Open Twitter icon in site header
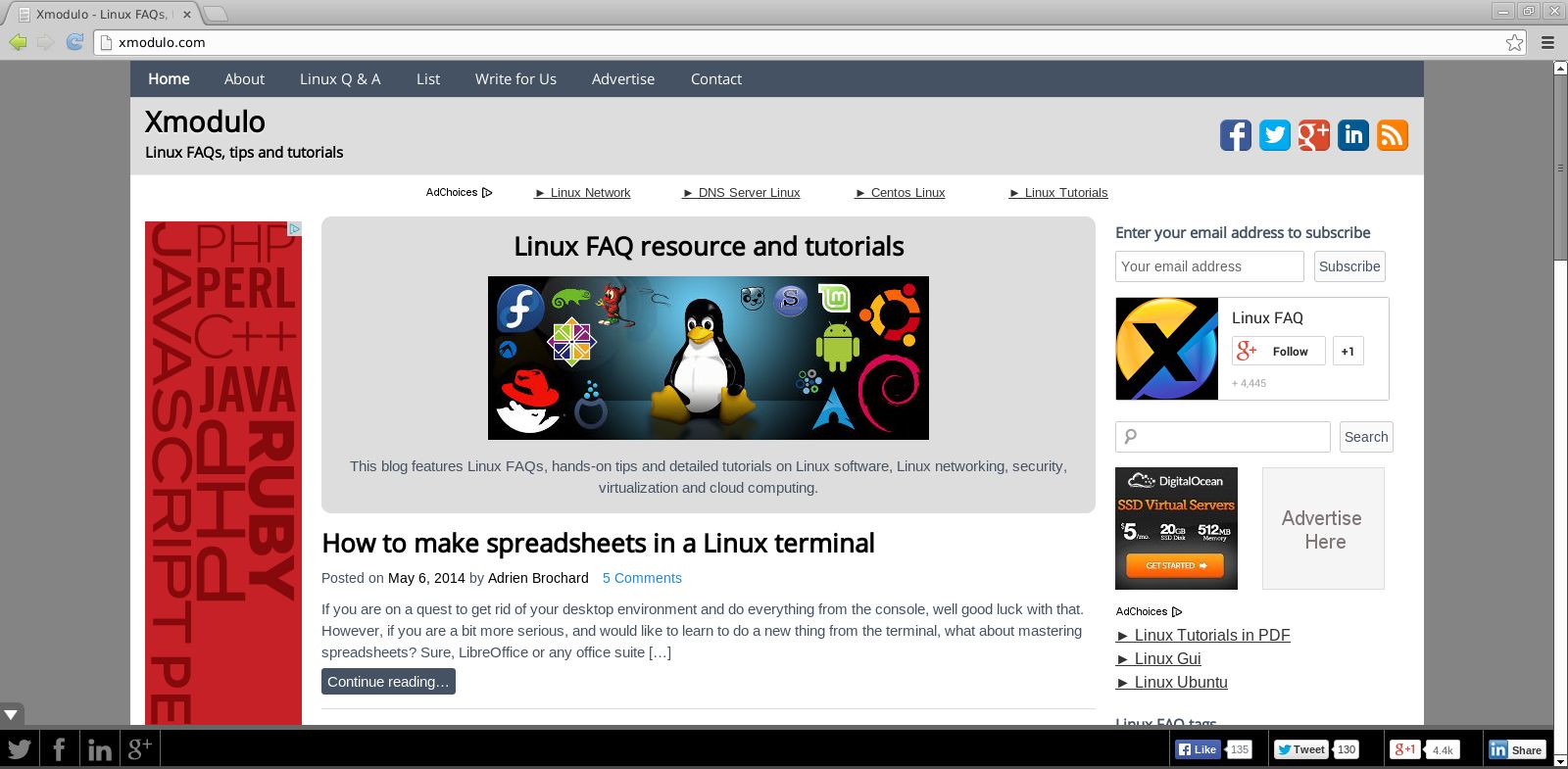The height and width of the screenshot is (769, 1568). click(1275, 135)
